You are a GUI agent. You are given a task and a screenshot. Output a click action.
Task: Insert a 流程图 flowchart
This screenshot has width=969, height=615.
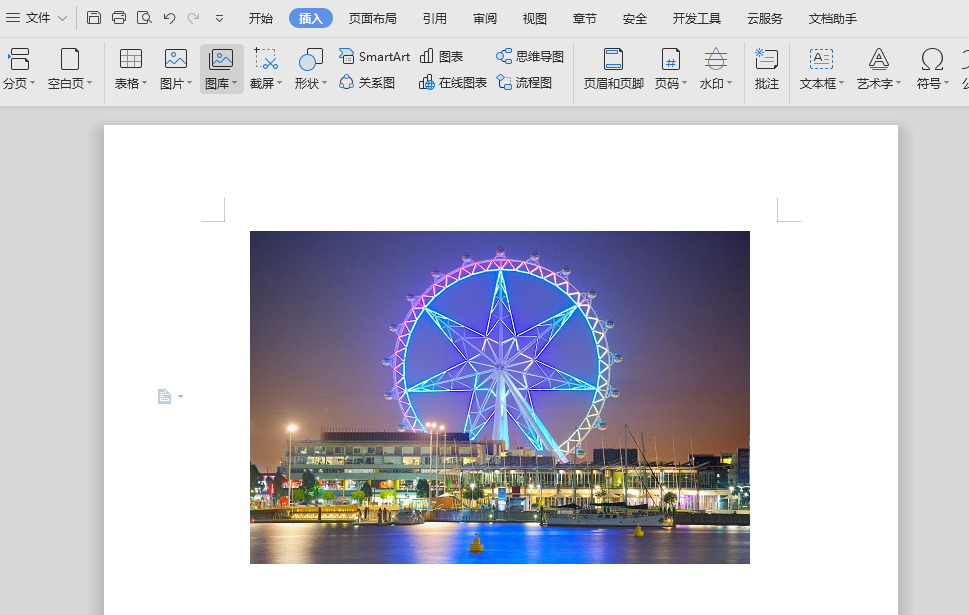[524, 83]
